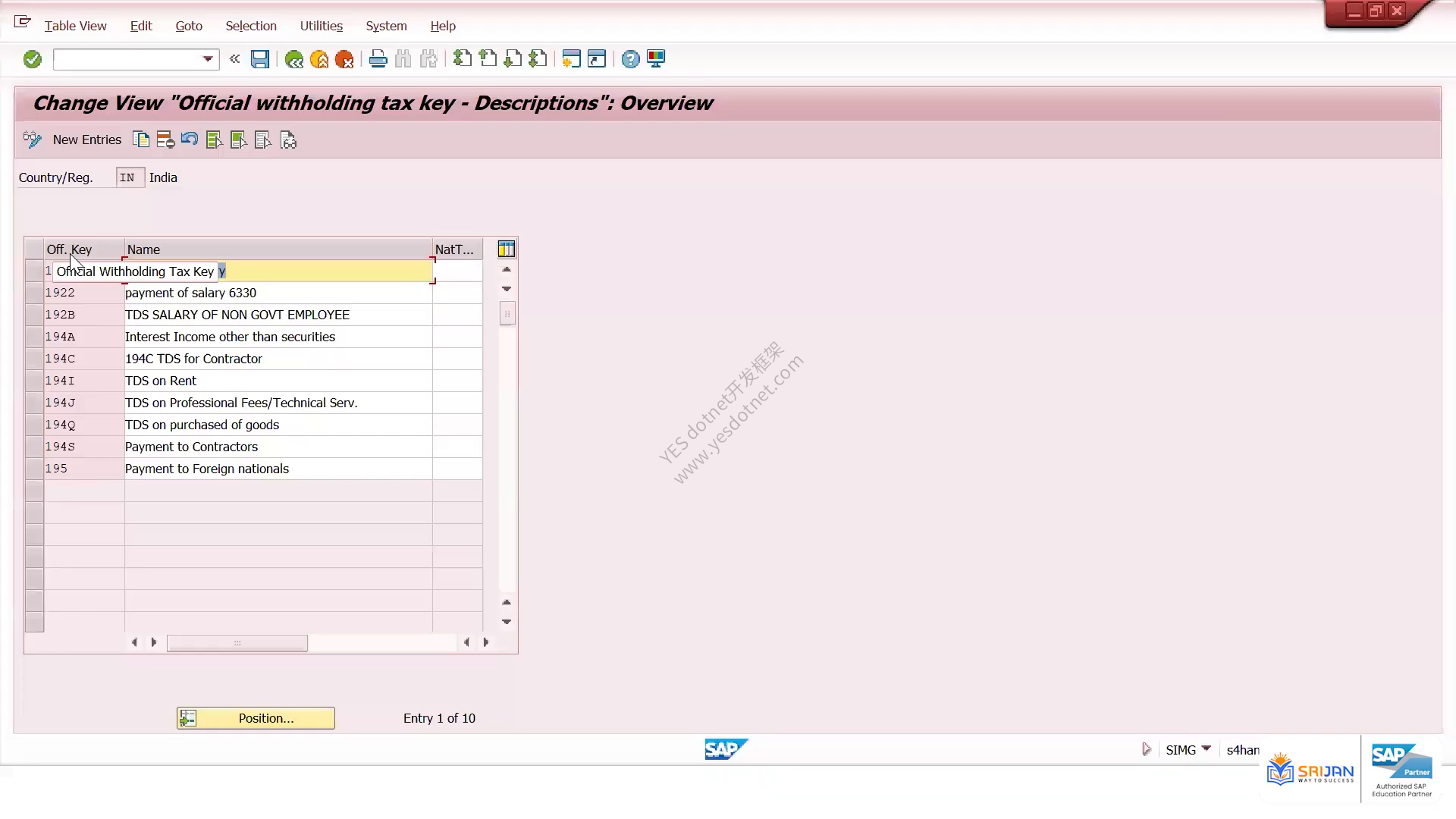Click the yellow Exit icon
Viewport: 1456px width, 819px height.
(319, 59)
